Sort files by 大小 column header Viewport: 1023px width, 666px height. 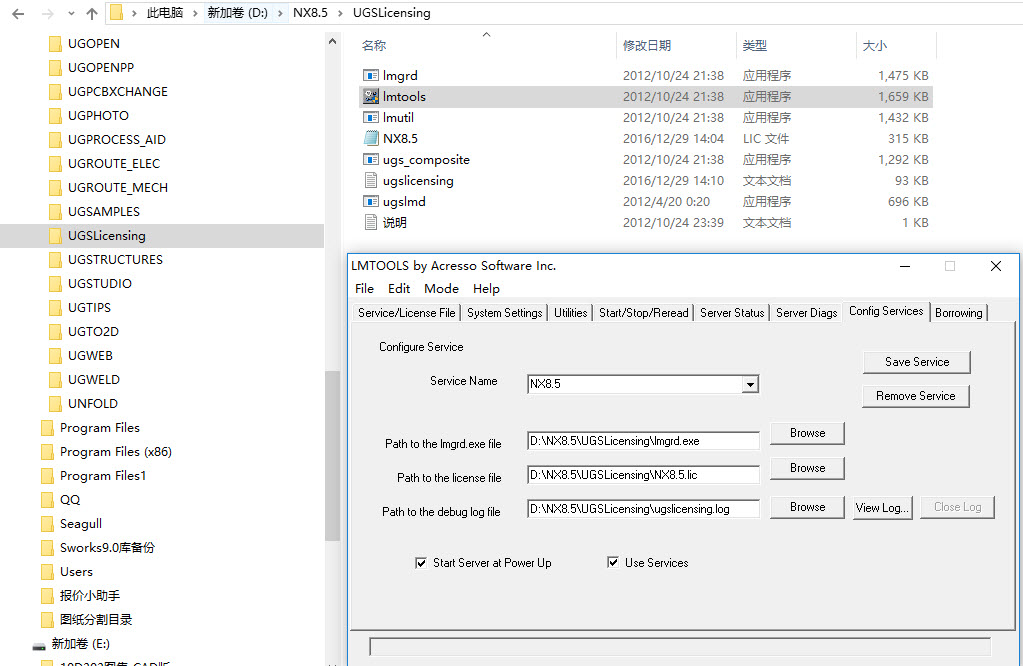tap(875, 46)
